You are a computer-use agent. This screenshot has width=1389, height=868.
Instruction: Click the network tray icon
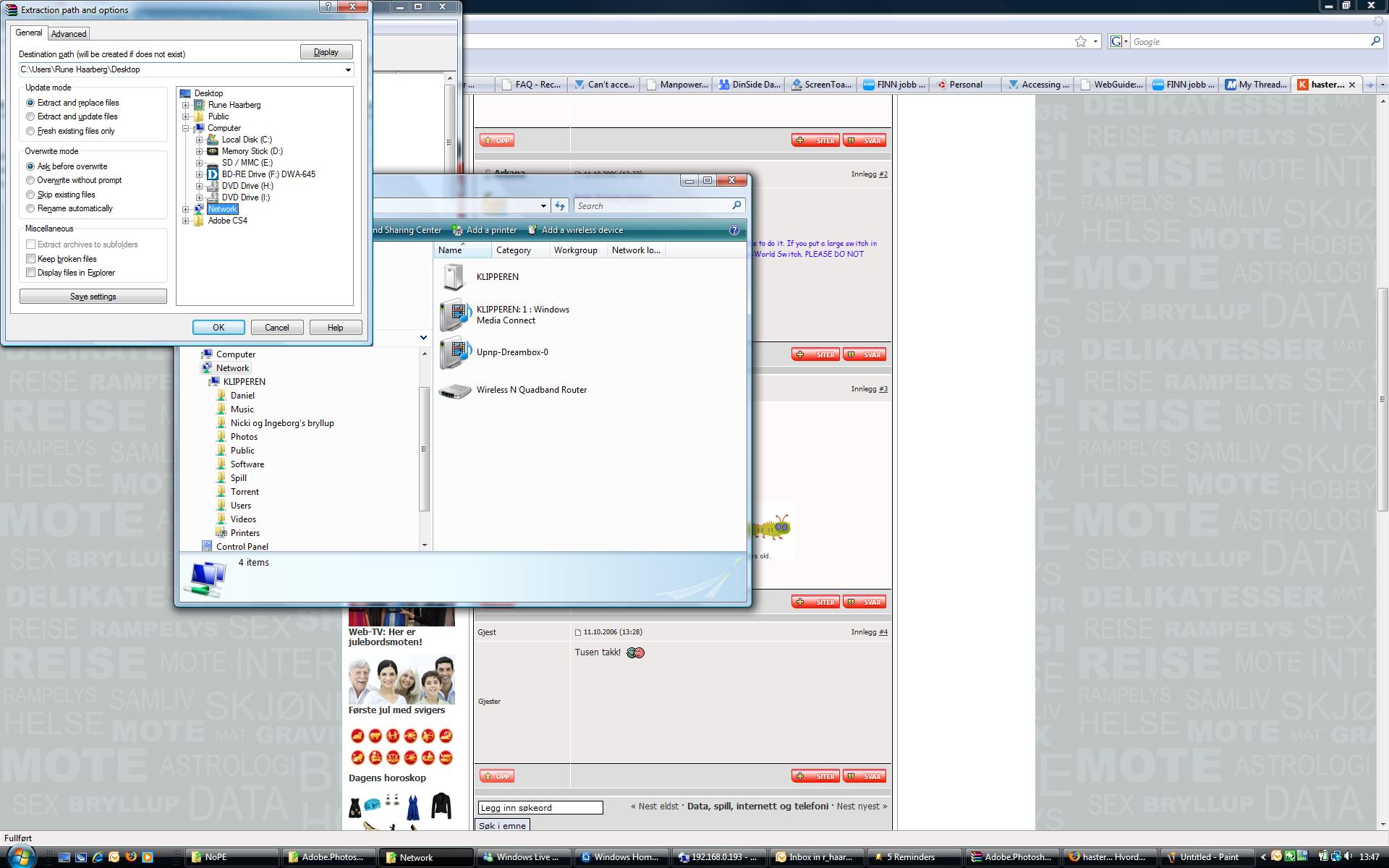(1335, 856)
